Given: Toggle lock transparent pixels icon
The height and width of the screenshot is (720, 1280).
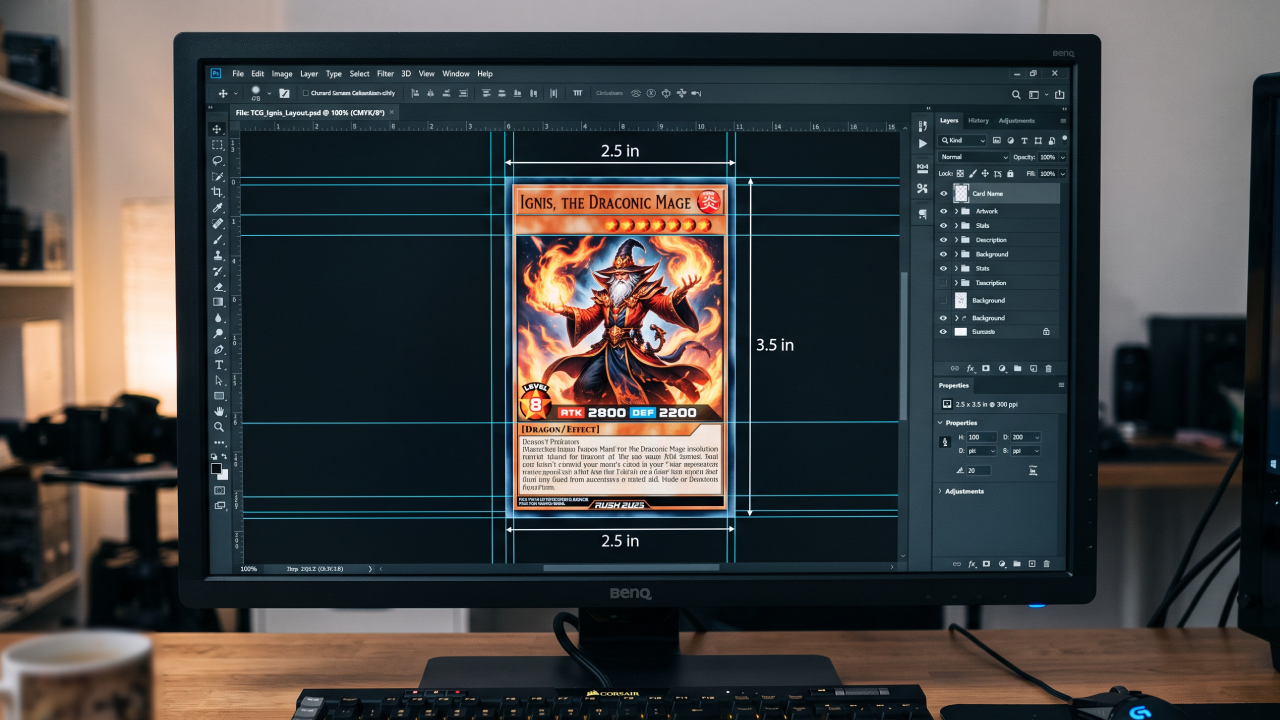Looking at the screenshot, I should click(x=960, y=174).
